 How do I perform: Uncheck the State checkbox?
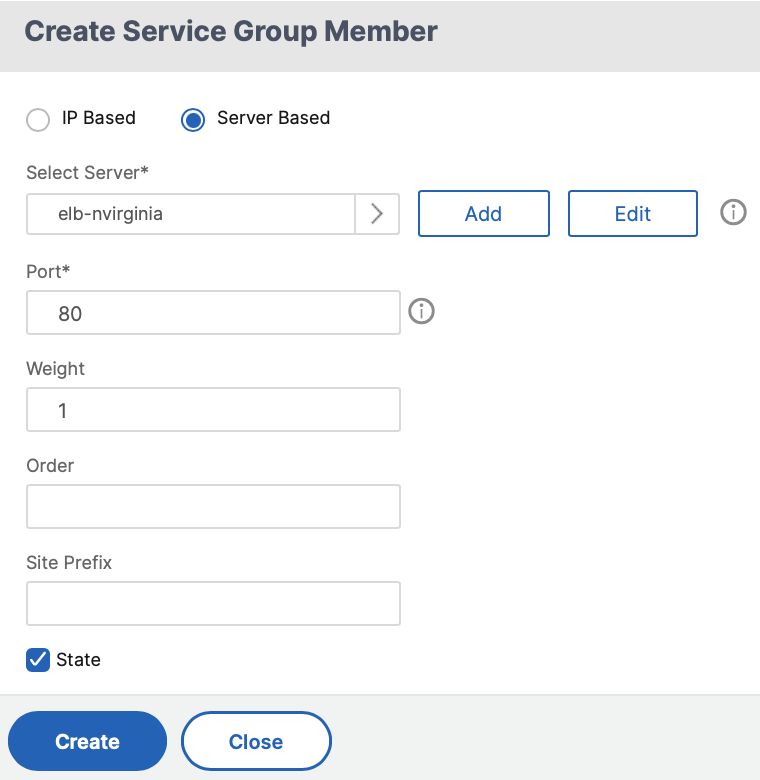38,660
